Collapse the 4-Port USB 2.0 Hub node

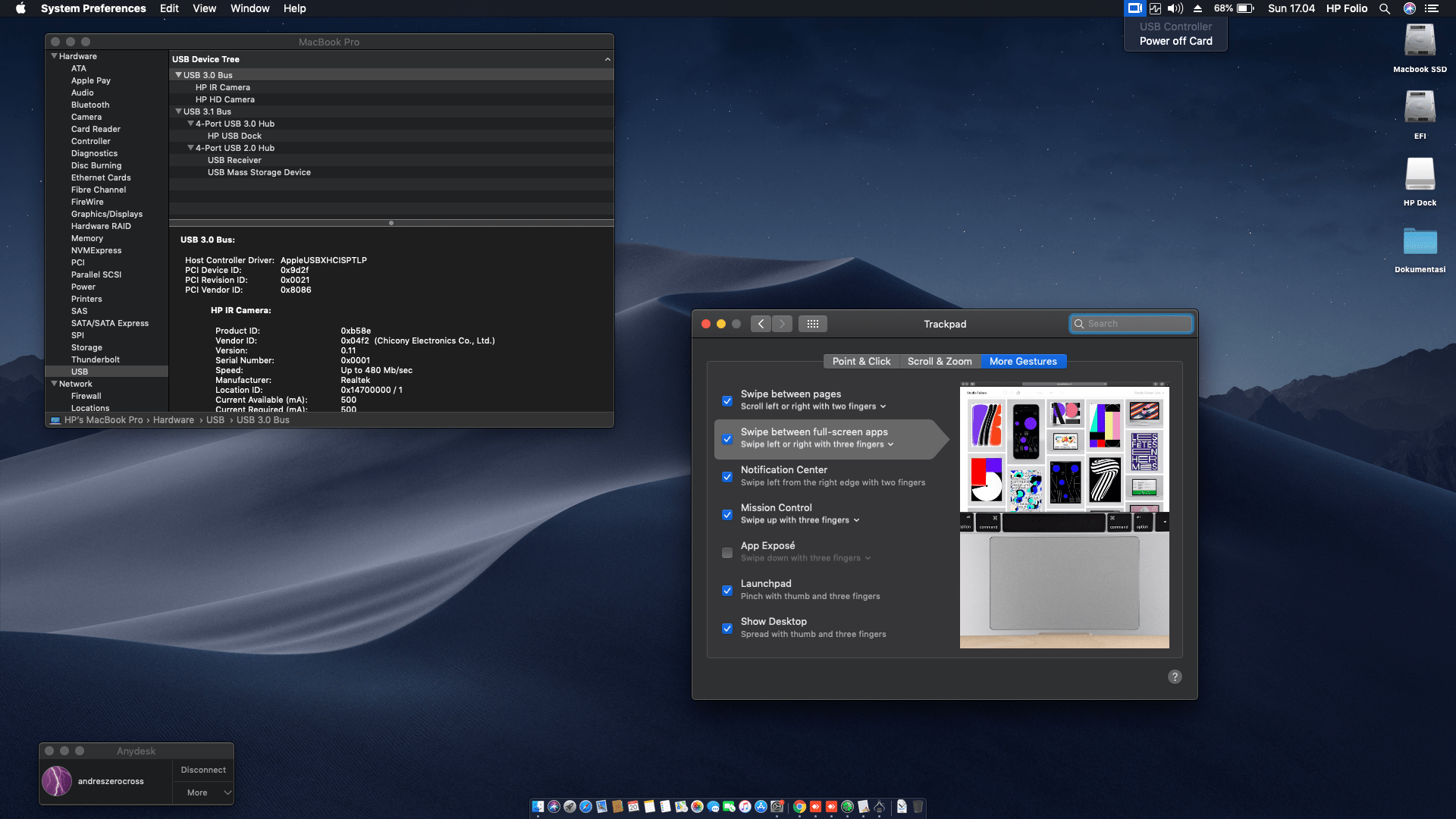(190, 148)
